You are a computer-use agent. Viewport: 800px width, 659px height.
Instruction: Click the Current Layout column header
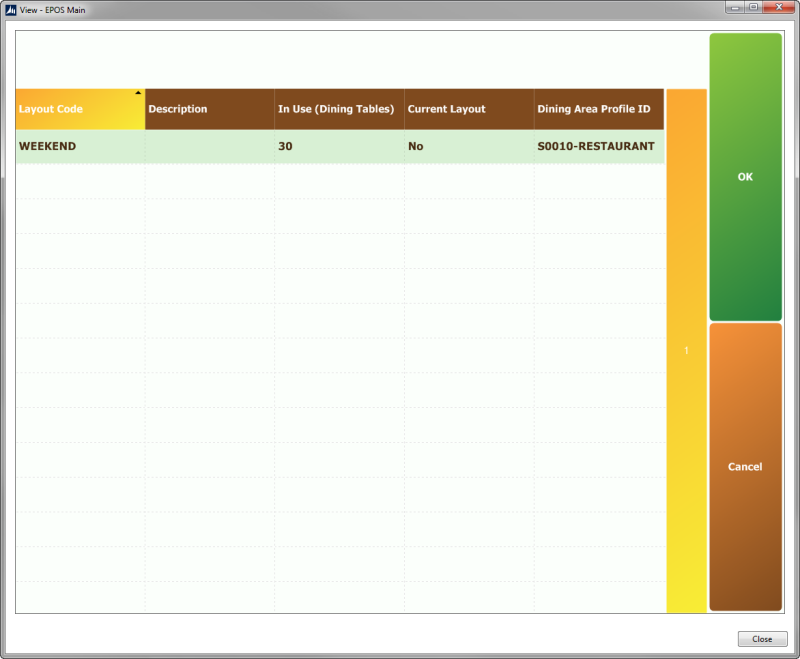coord(469,109)
